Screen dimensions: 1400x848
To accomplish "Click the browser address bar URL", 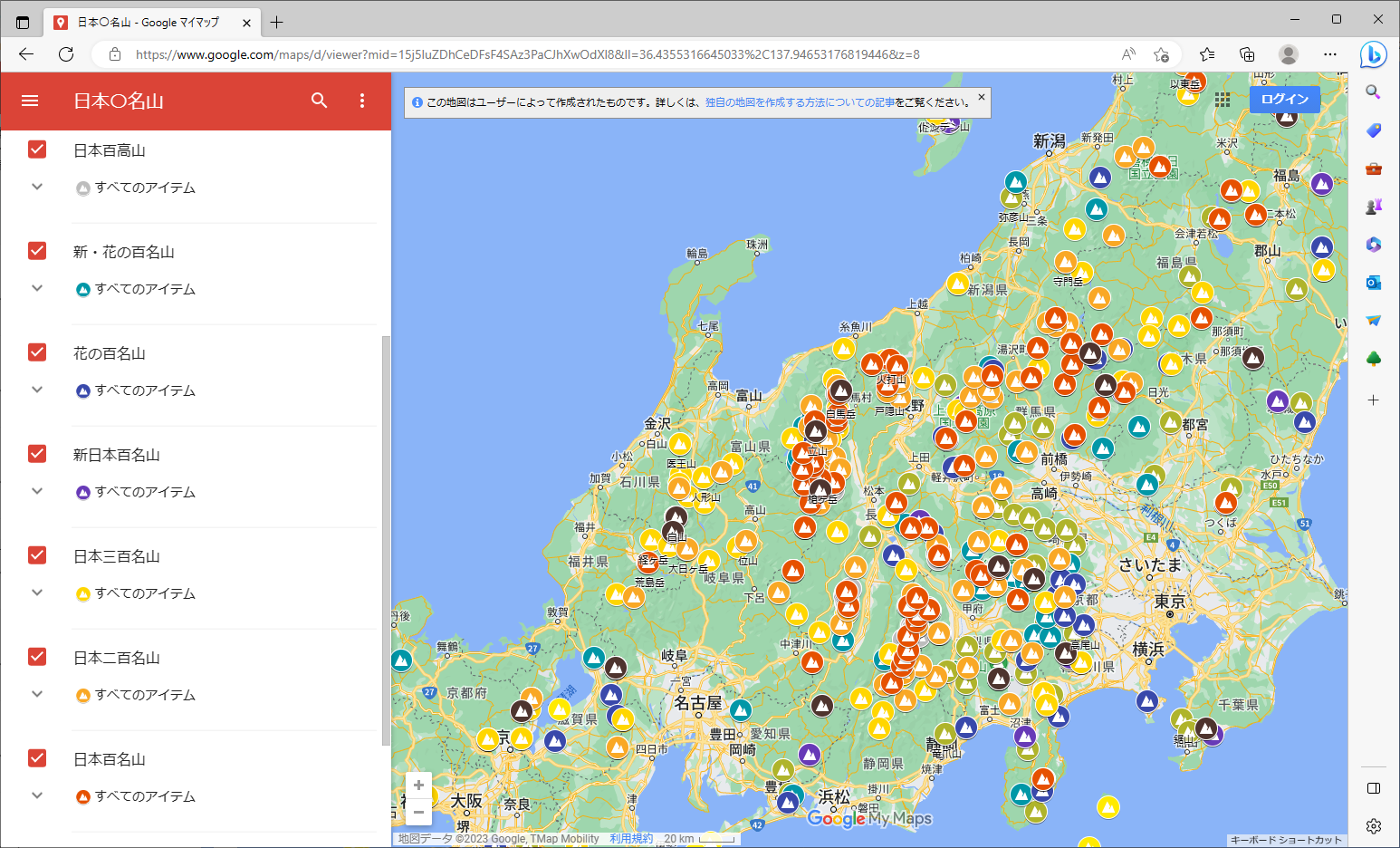I will pos(525,54).
